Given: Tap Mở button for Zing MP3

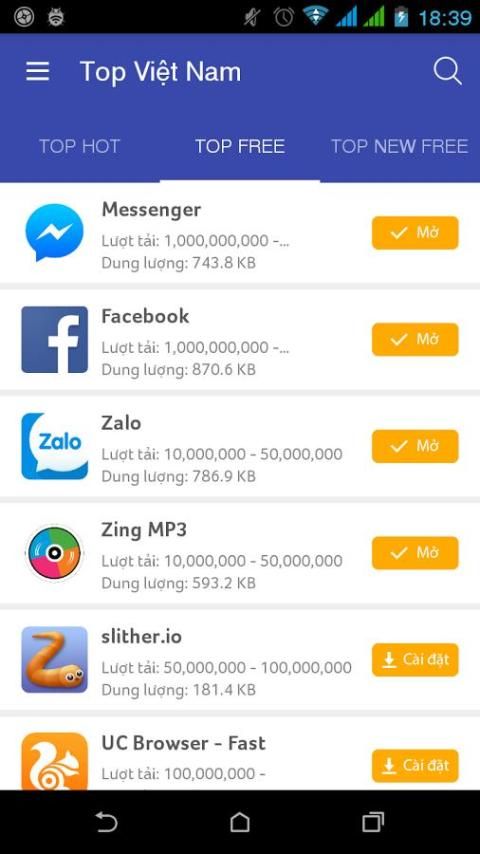Looking at the screenshot, I should (x=415, y=553).
